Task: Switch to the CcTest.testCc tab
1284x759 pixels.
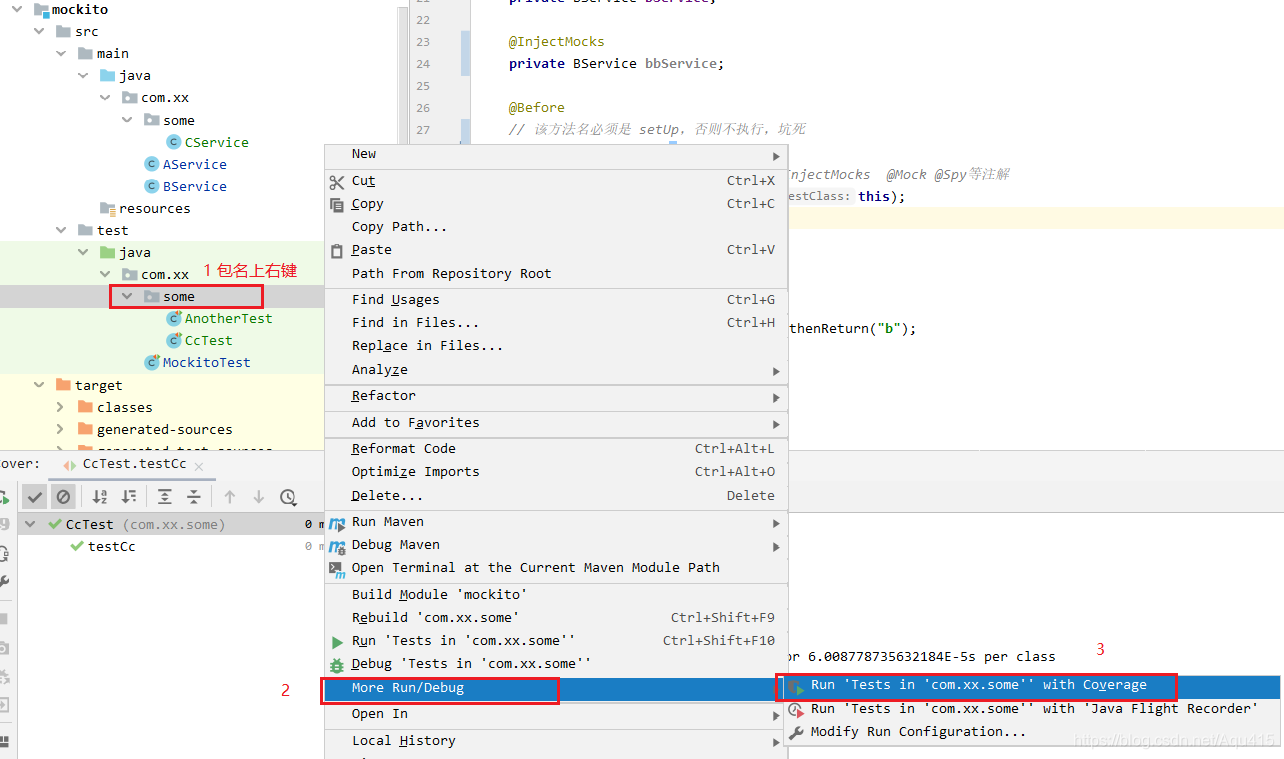Action: pyautogui.click(x=134, y=464)
